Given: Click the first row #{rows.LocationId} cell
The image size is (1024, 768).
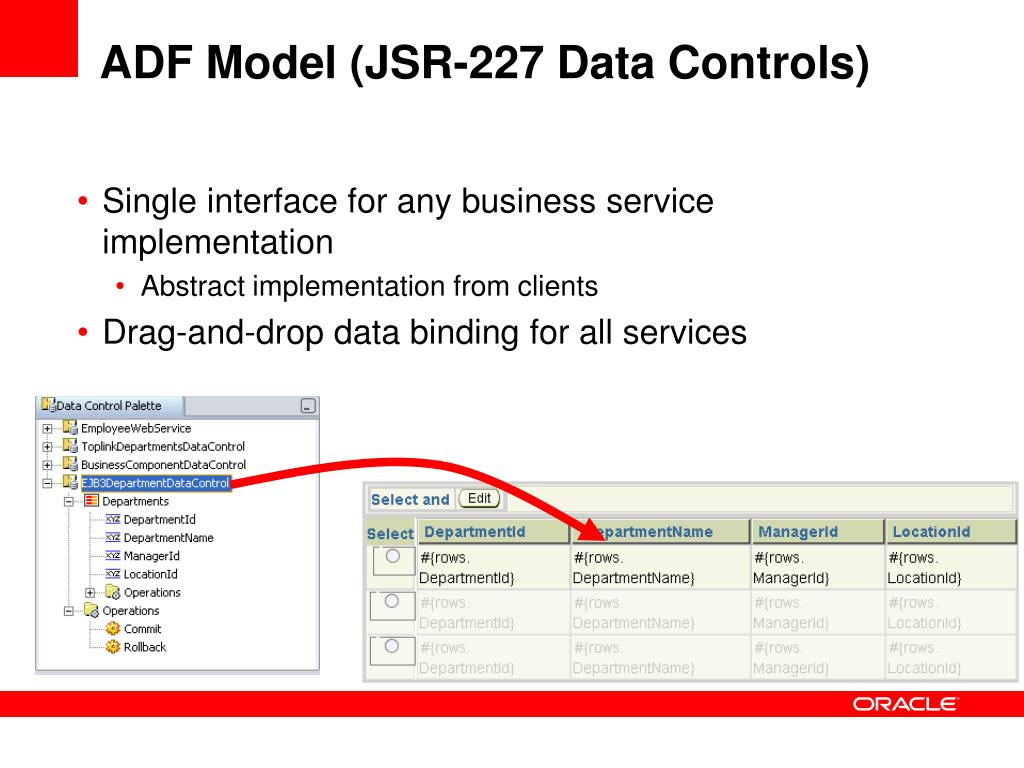Looking at the screenshot, I should [x=951, y=568].
